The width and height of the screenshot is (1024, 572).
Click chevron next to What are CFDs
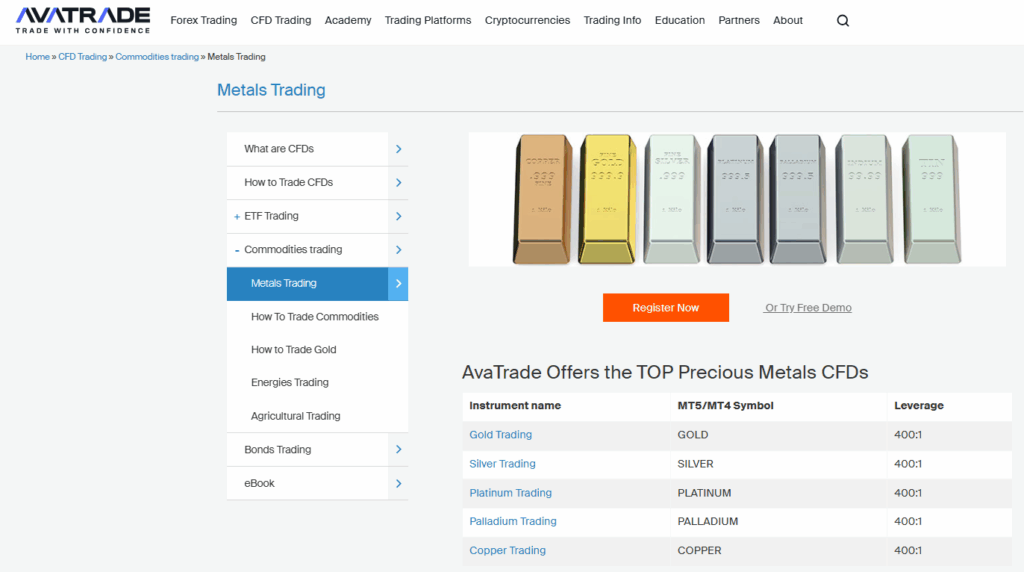[398, 149]
